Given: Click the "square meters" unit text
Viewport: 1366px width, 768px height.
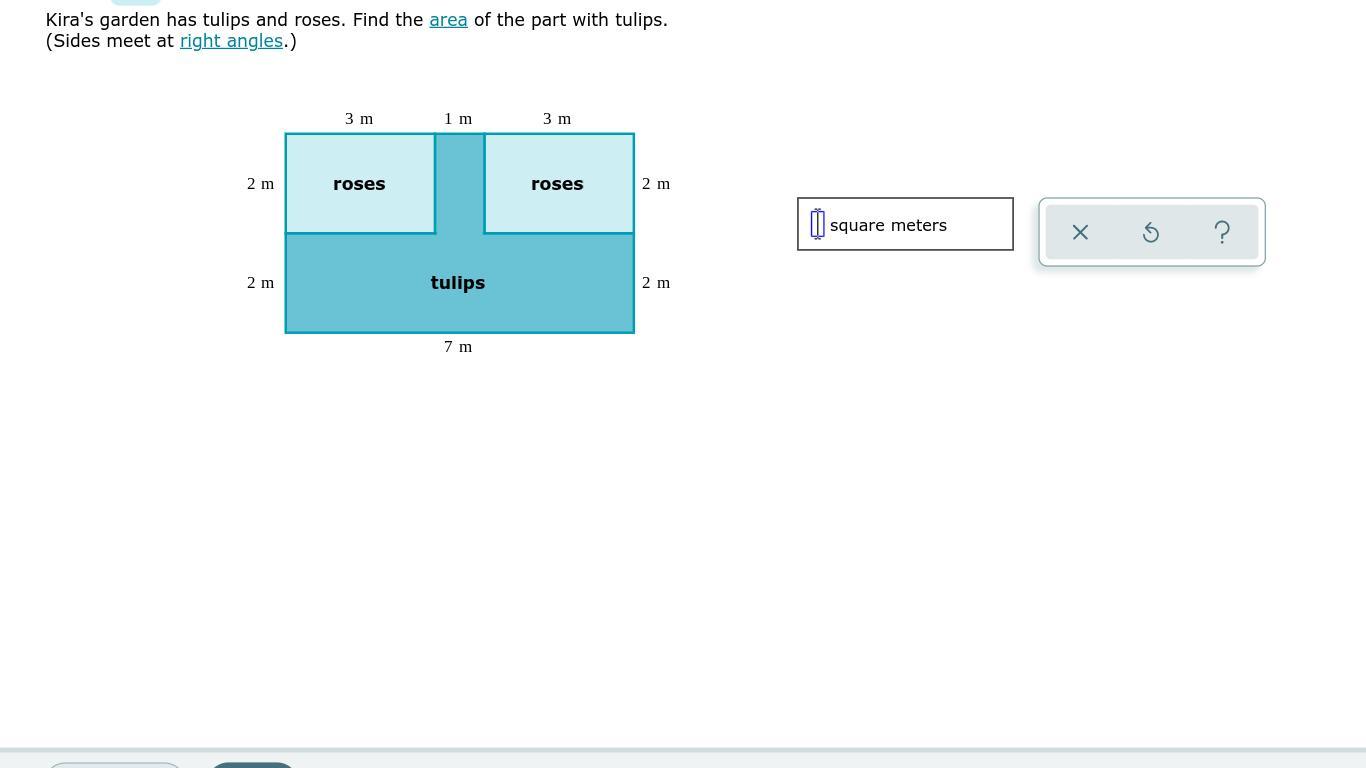Looking at the screenshot, I should (888, 225).
